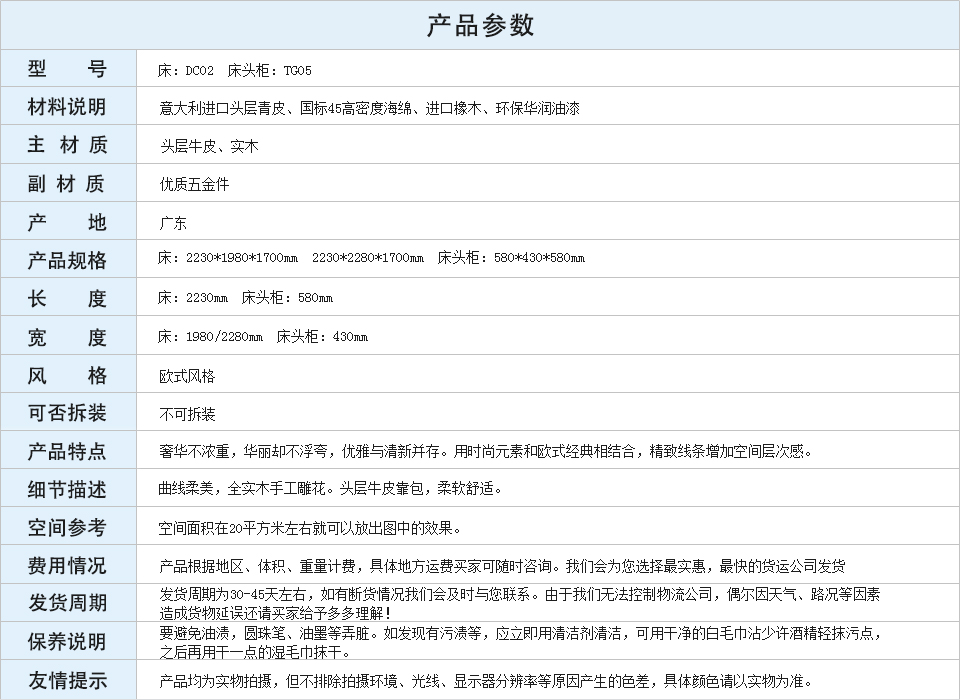Viewport: 960px width, 700px height.
Task: Select the 保养说明 row label
Action: coord(67,642)
